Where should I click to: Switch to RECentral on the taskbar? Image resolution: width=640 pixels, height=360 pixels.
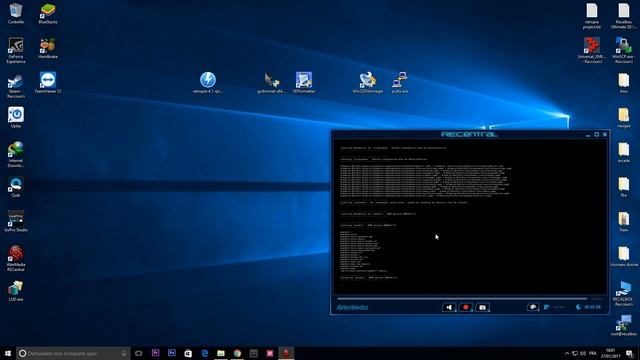point(286,353)
